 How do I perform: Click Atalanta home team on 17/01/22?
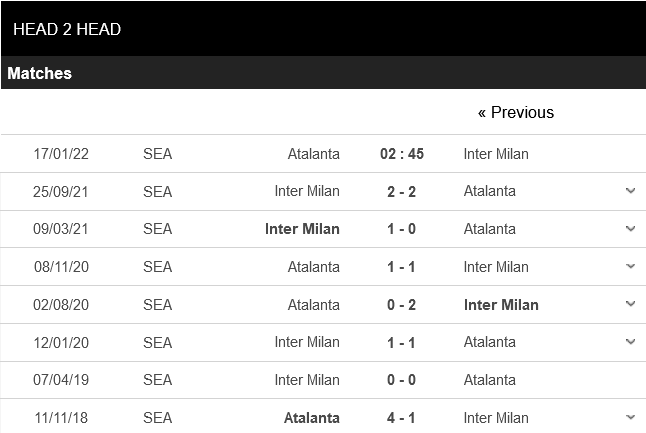tap(313, 154)
